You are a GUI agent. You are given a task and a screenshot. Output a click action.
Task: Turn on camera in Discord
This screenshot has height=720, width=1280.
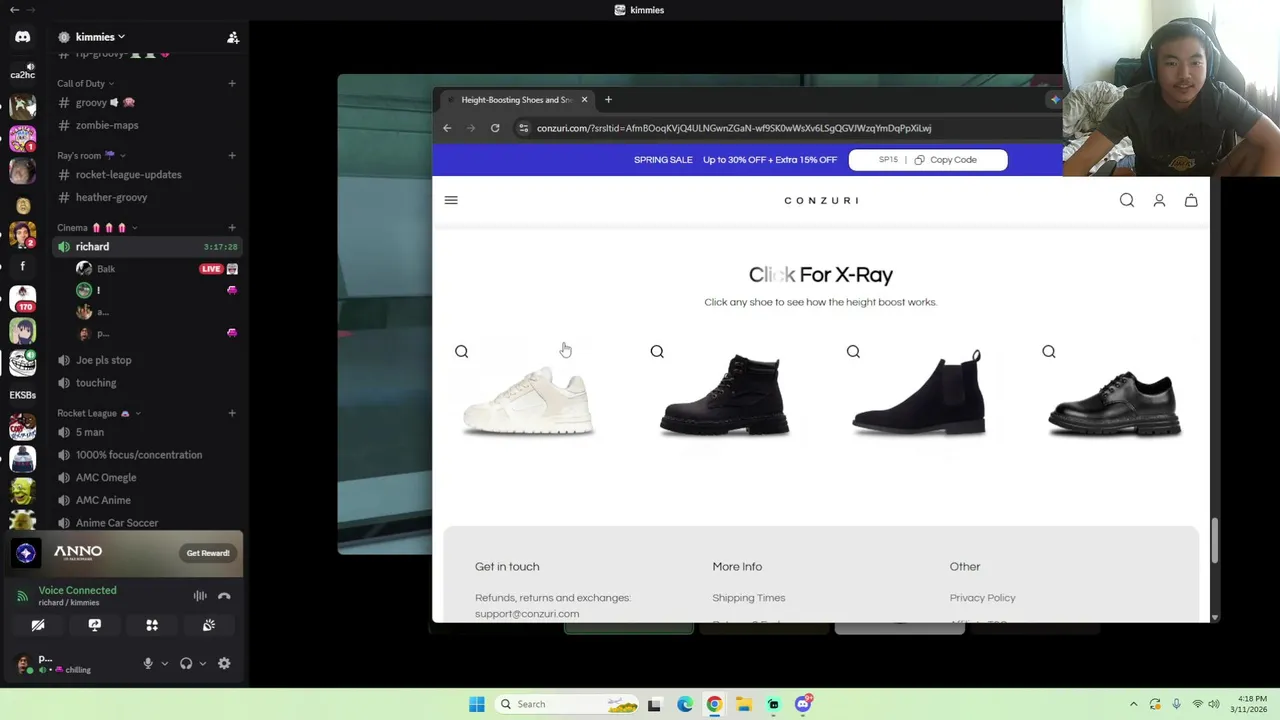38,625
